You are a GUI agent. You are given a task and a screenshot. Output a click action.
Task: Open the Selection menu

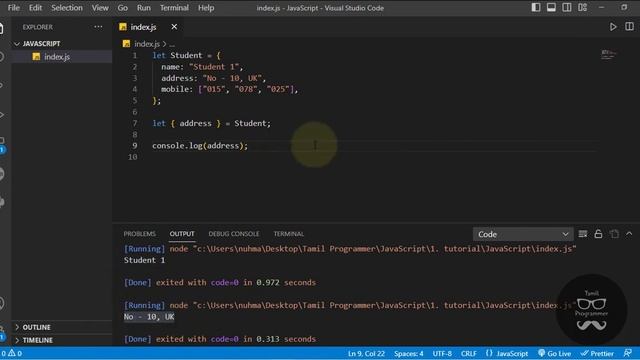(67, 8)
